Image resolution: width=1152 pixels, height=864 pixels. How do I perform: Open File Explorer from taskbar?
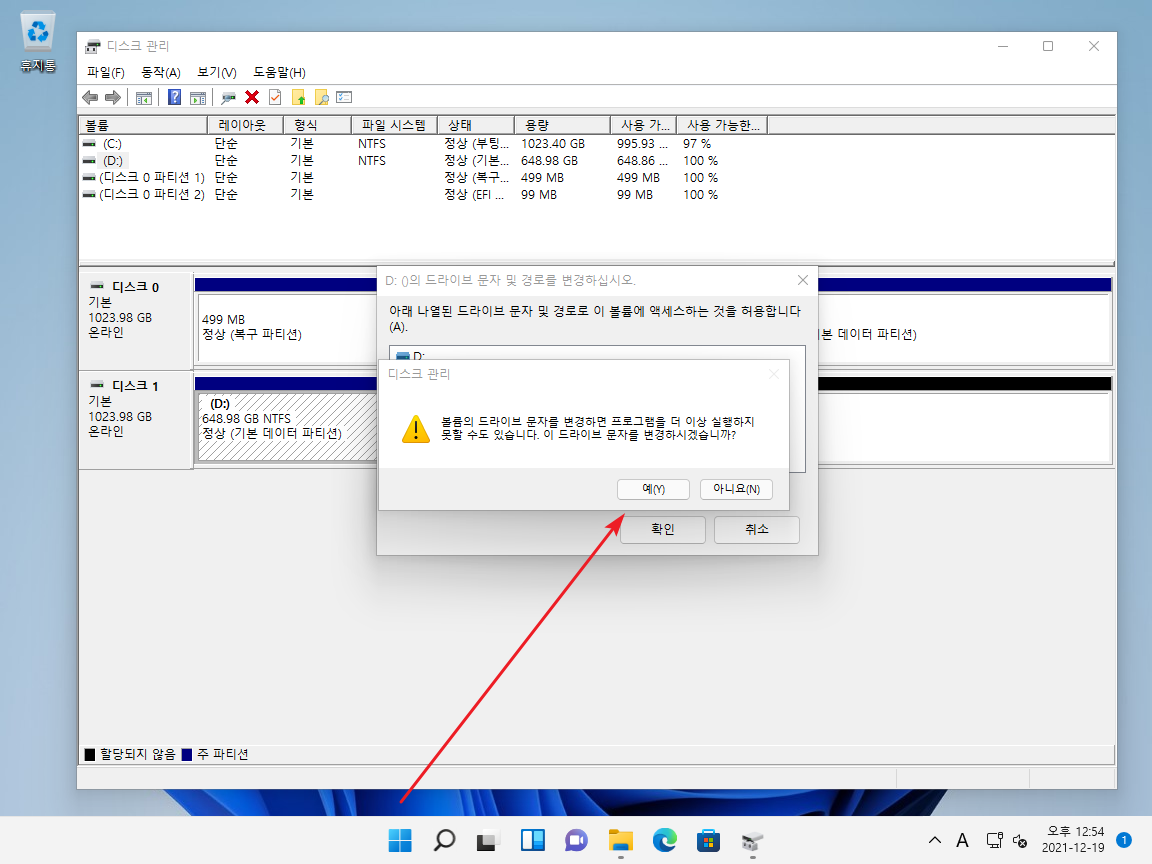point(621,840)
